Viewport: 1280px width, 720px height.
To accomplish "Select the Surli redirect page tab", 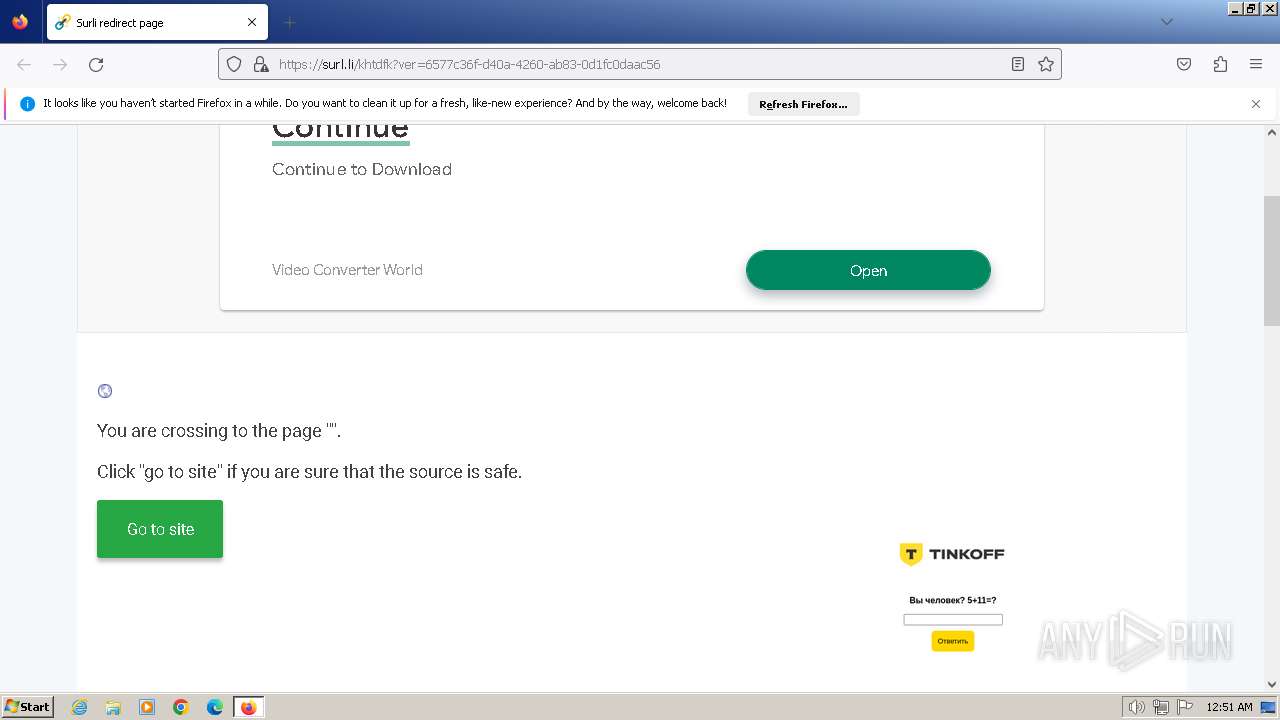I will (x=155, y=22).
